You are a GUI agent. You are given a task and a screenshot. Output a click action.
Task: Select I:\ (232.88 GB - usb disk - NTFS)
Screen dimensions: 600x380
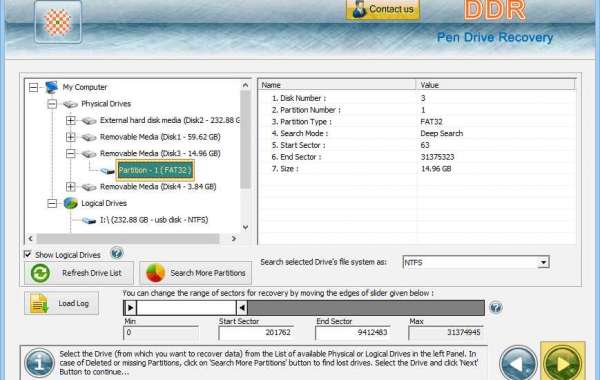pos(154,220)
